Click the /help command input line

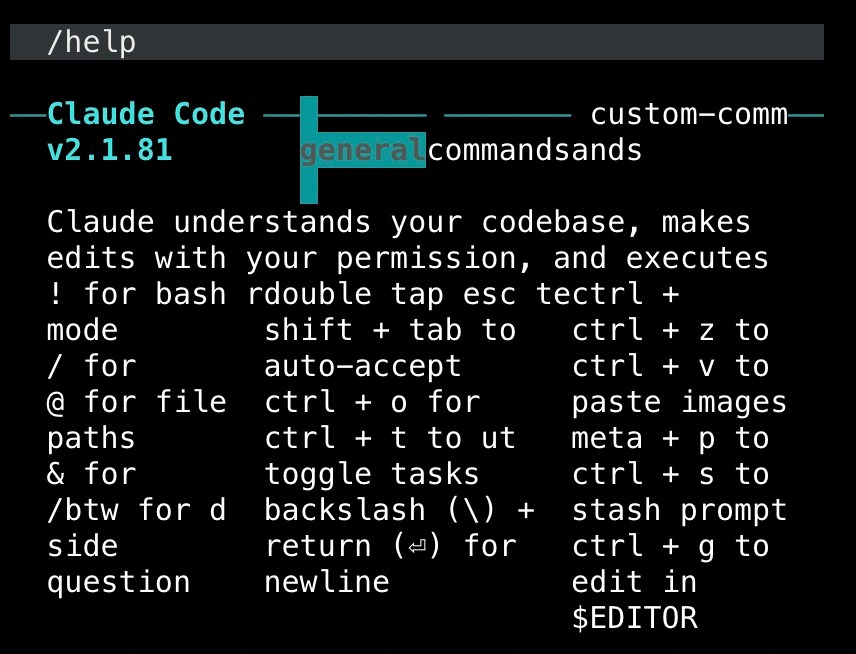pyautogui.click(x=417, y=42)
